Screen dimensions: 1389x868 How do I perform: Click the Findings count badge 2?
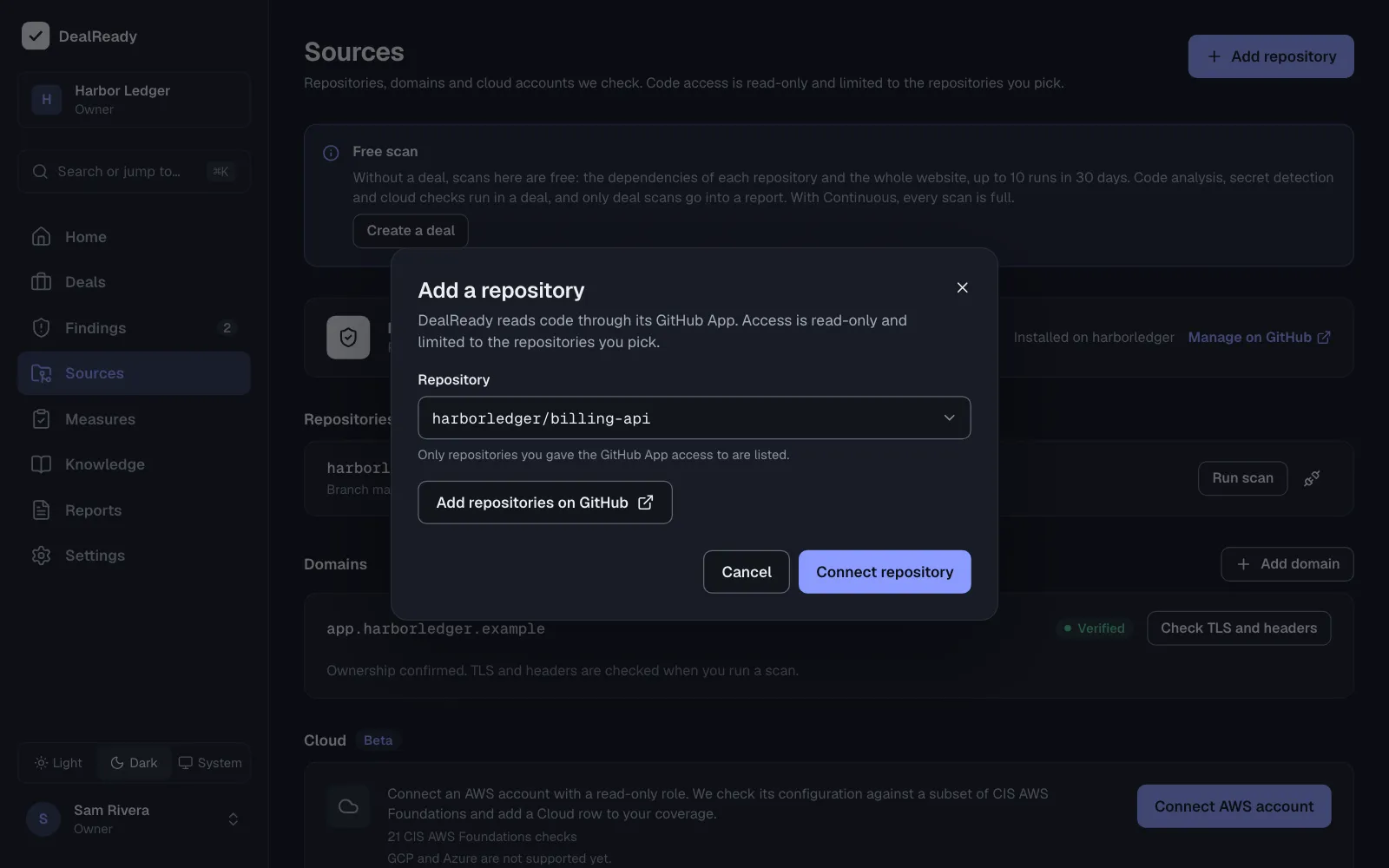227,328
